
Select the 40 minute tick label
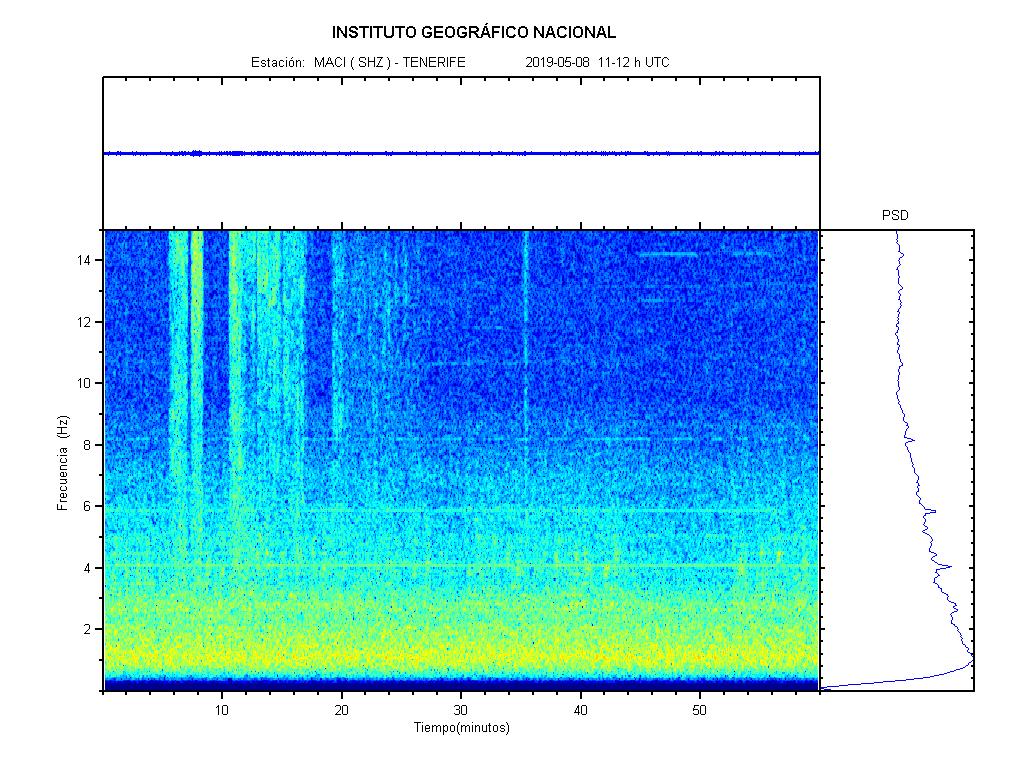(580, 710)
